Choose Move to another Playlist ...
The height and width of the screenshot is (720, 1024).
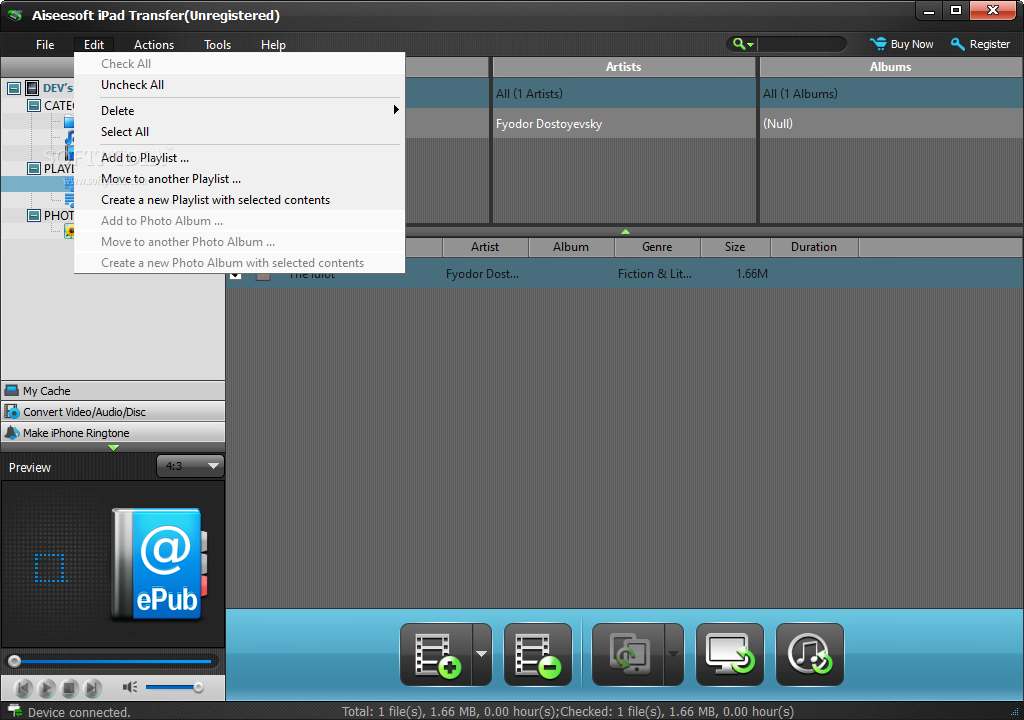tap(239, 179)
